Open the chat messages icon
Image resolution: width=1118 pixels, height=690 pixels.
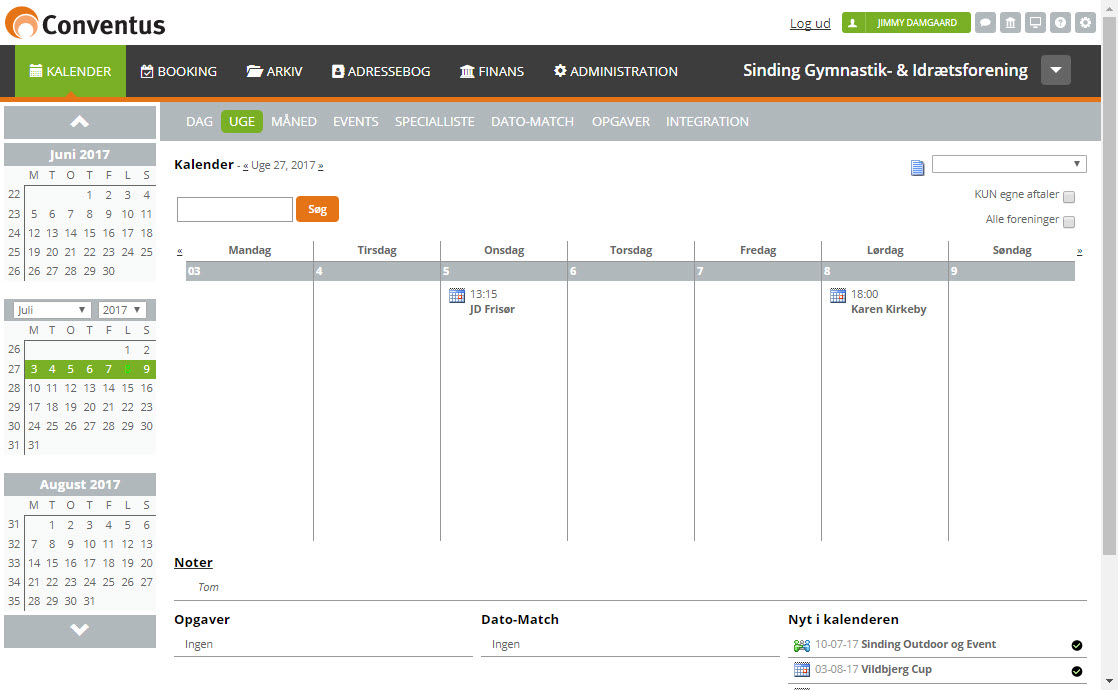tap(985, 23)
